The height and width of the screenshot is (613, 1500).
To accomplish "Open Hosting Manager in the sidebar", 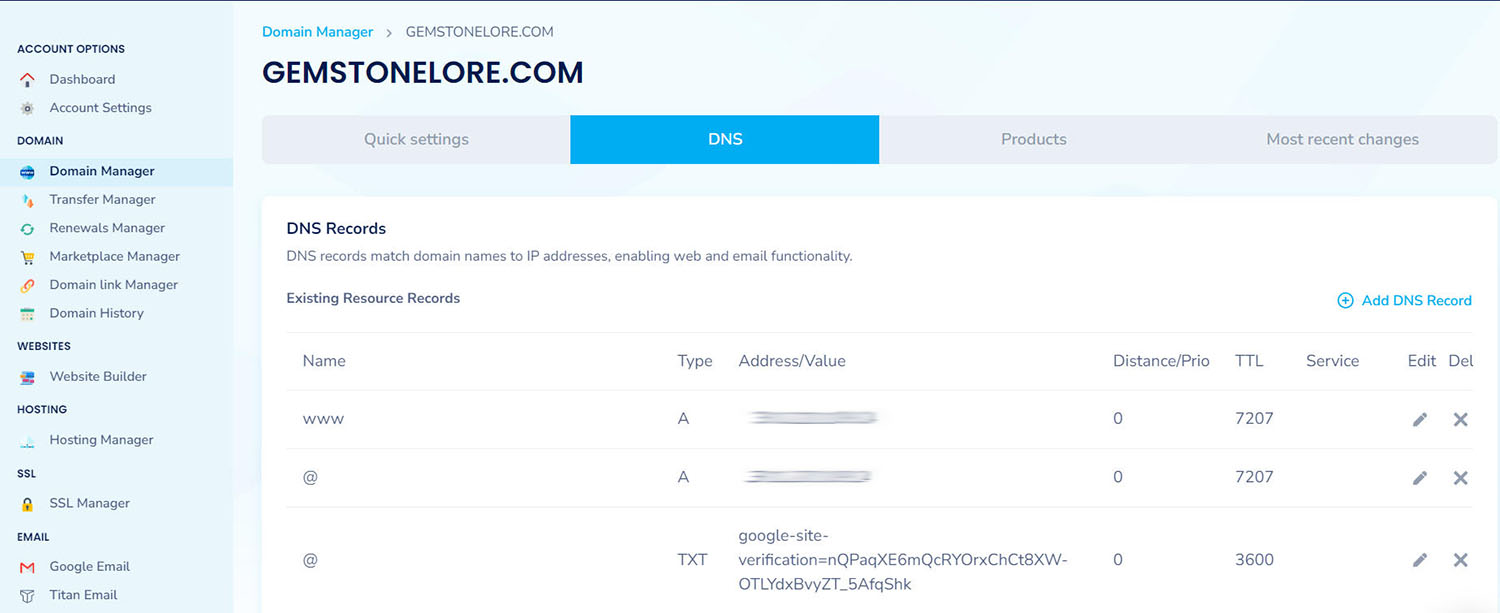I will pyautogui.click(x=101, y=440).
